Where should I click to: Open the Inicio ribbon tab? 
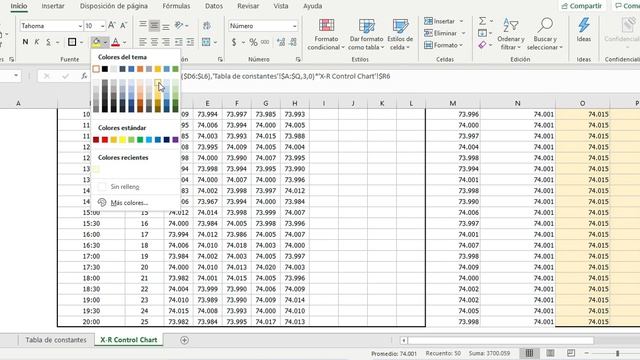click(x=19, y=6)
